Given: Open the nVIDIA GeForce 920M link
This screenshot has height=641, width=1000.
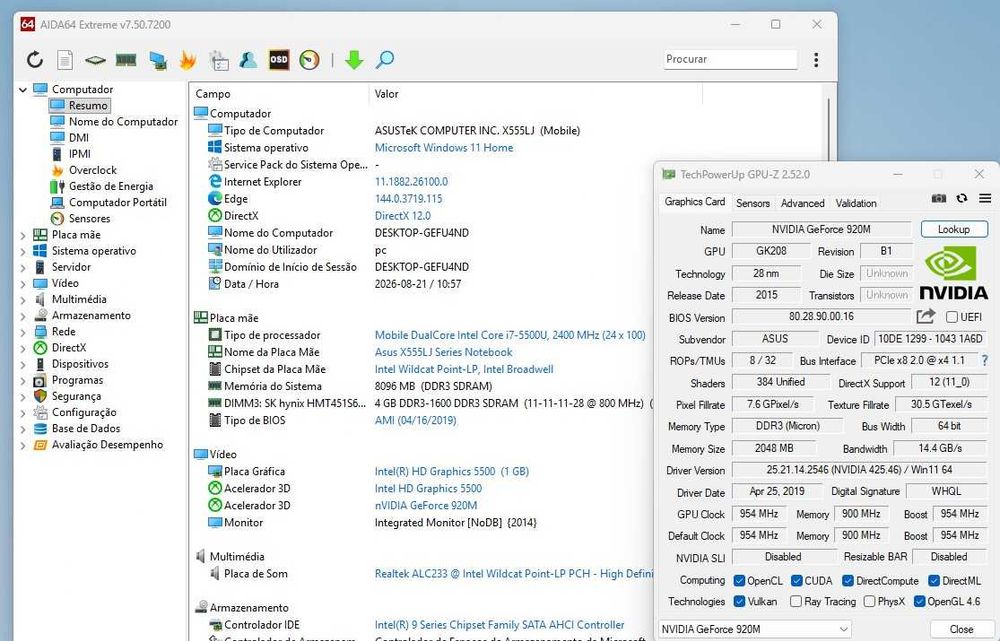Looking at the screenshot, I should tap(425, 505).
